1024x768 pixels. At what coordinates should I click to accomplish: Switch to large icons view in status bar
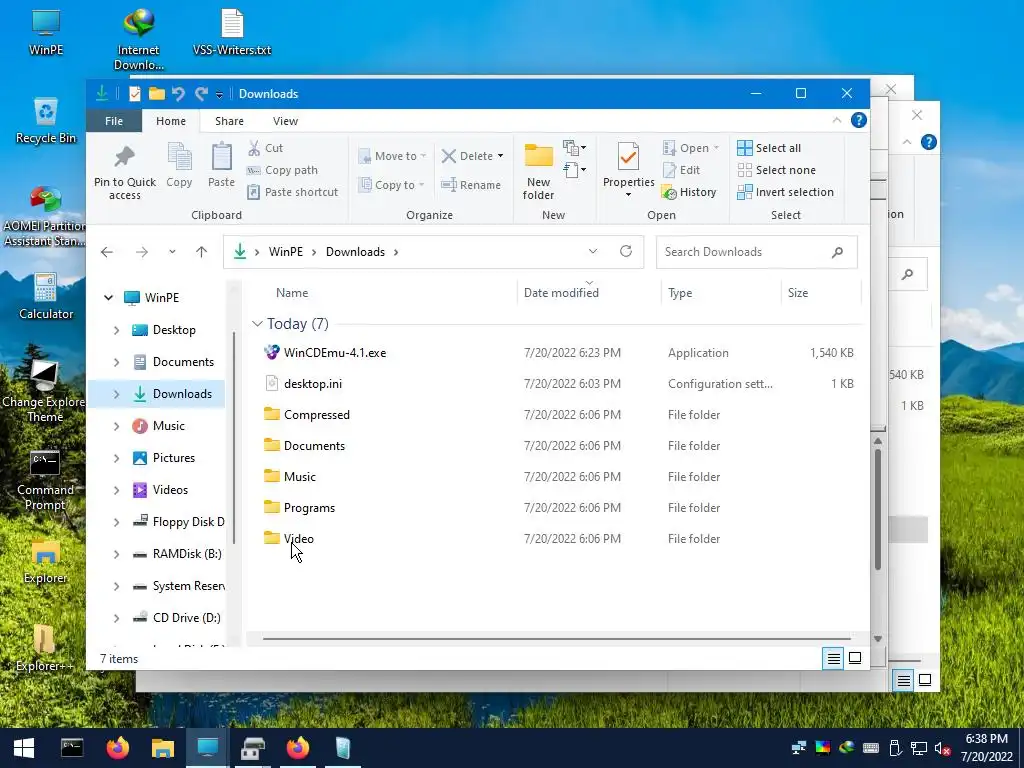(x=855, y=658)
